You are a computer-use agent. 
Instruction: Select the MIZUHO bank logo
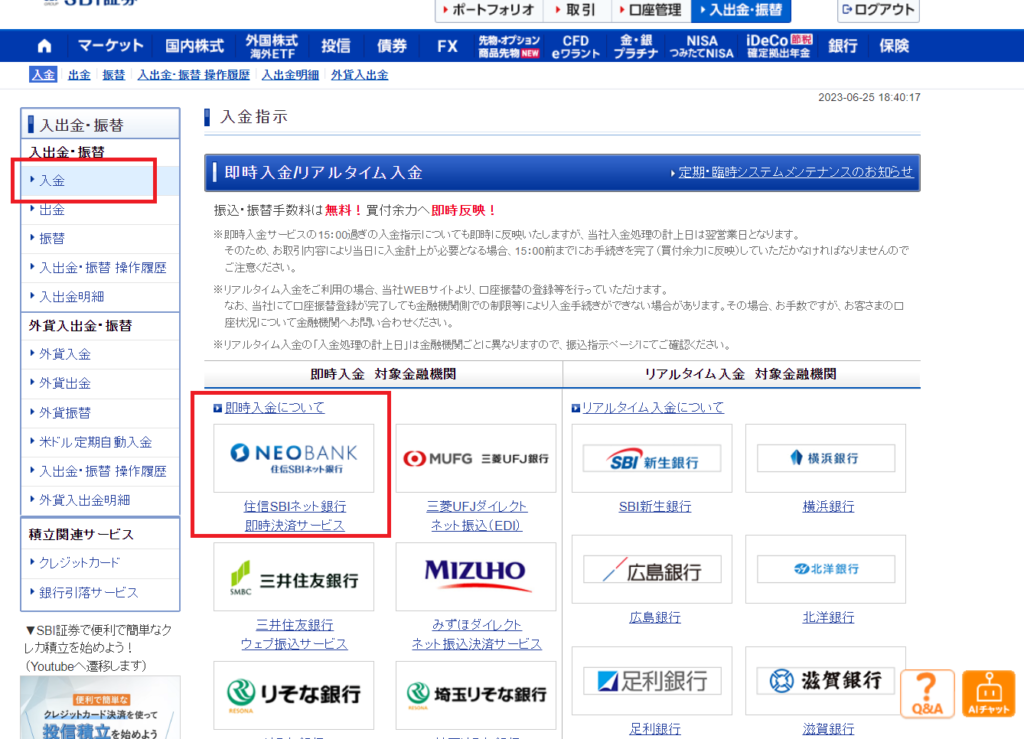[x=476, y=577]
